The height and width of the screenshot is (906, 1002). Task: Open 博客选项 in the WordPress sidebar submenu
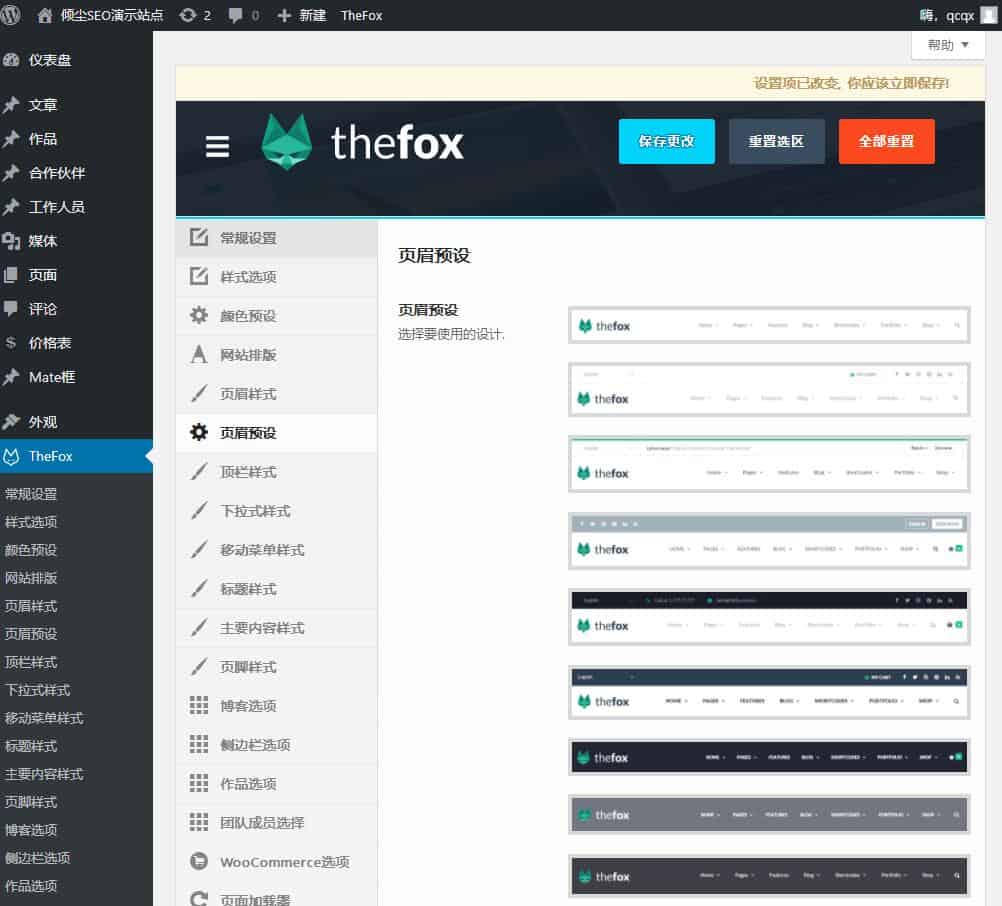31,830
